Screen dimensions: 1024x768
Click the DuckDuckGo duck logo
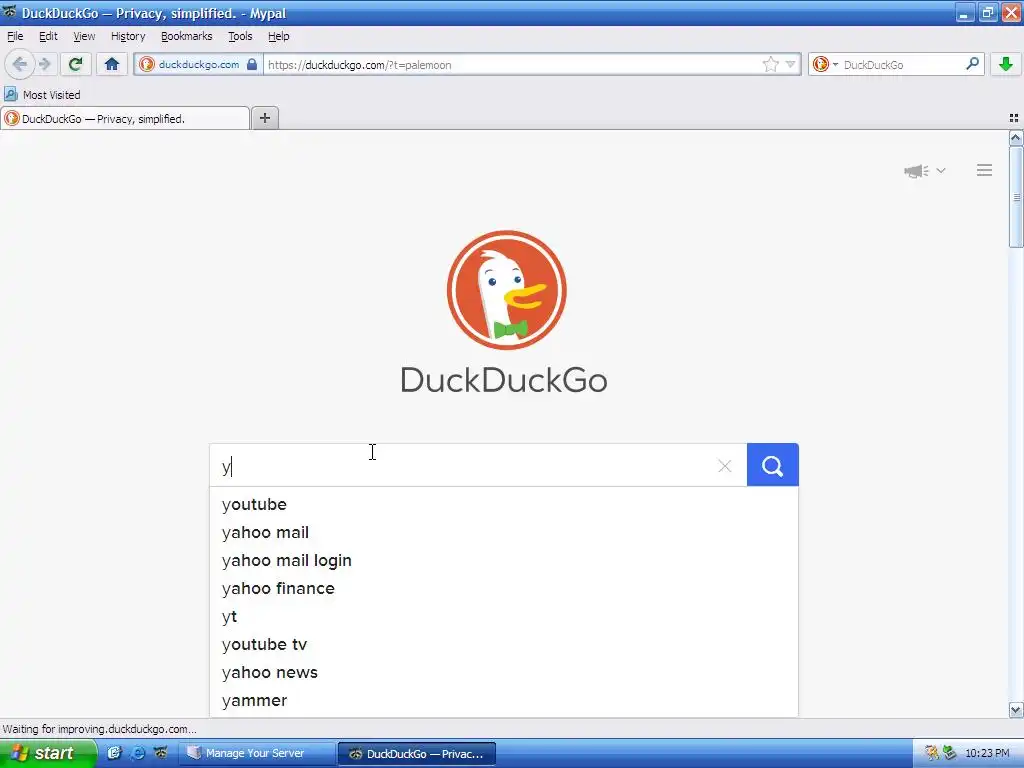click(x=507, y=290)
